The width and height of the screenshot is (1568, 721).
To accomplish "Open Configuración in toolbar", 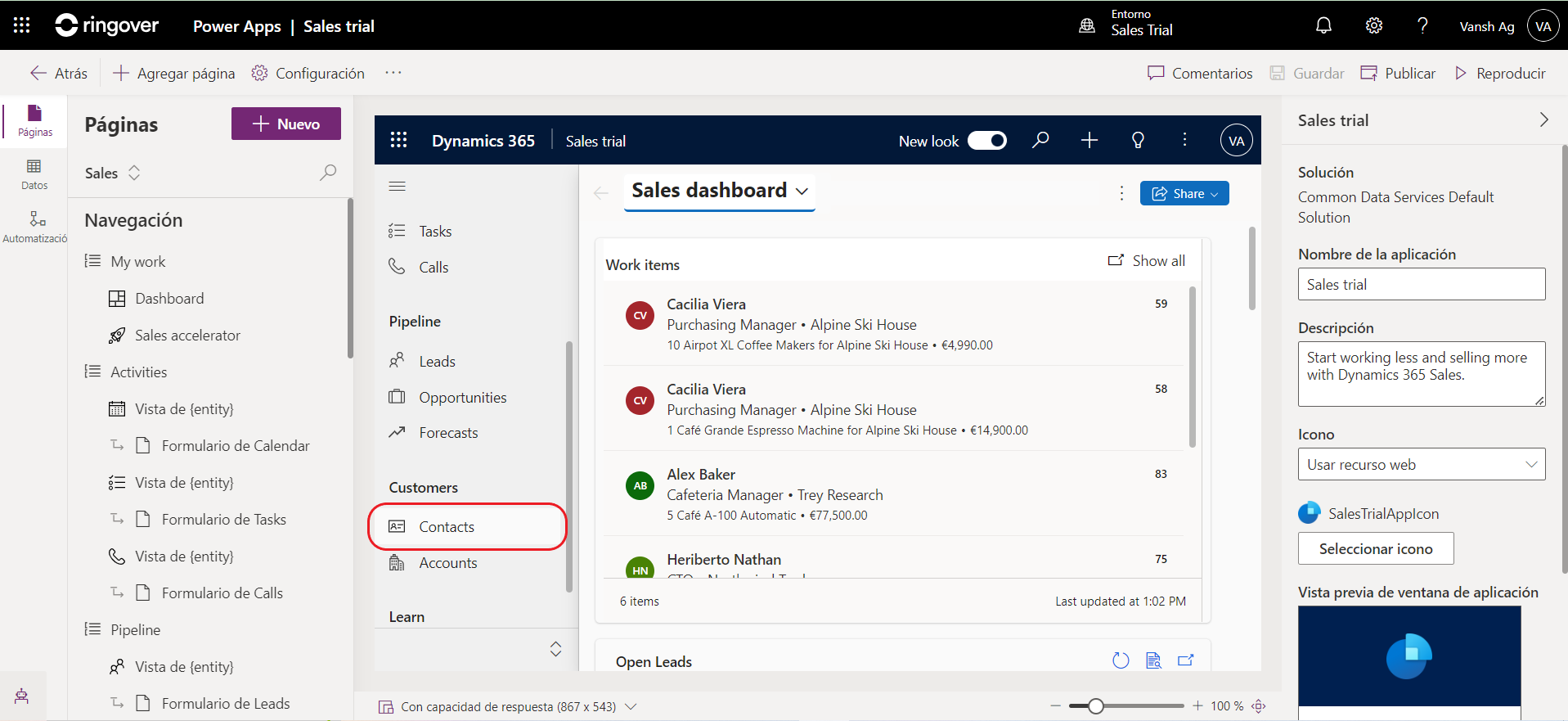I will tap(308, 73).
